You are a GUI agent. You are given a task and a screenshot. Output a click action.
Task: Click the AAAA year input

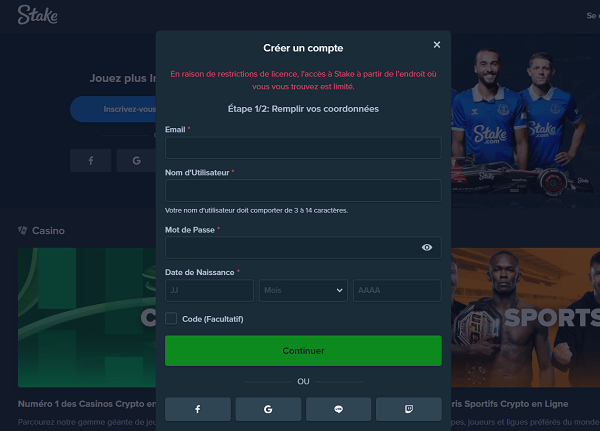397,291
